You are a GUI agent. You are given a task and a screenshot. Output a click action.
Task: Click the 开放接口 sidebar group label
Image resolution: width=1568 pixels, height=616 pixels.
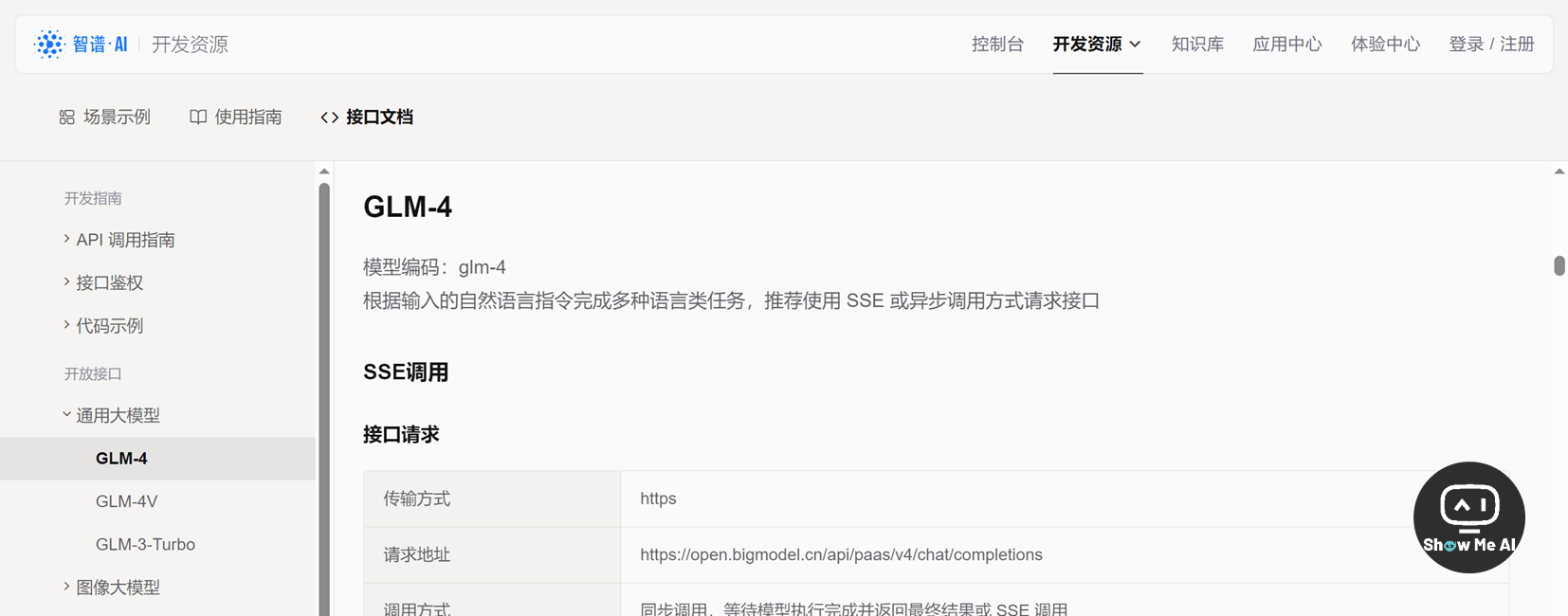pyautogui.click(x=93, y=373)
